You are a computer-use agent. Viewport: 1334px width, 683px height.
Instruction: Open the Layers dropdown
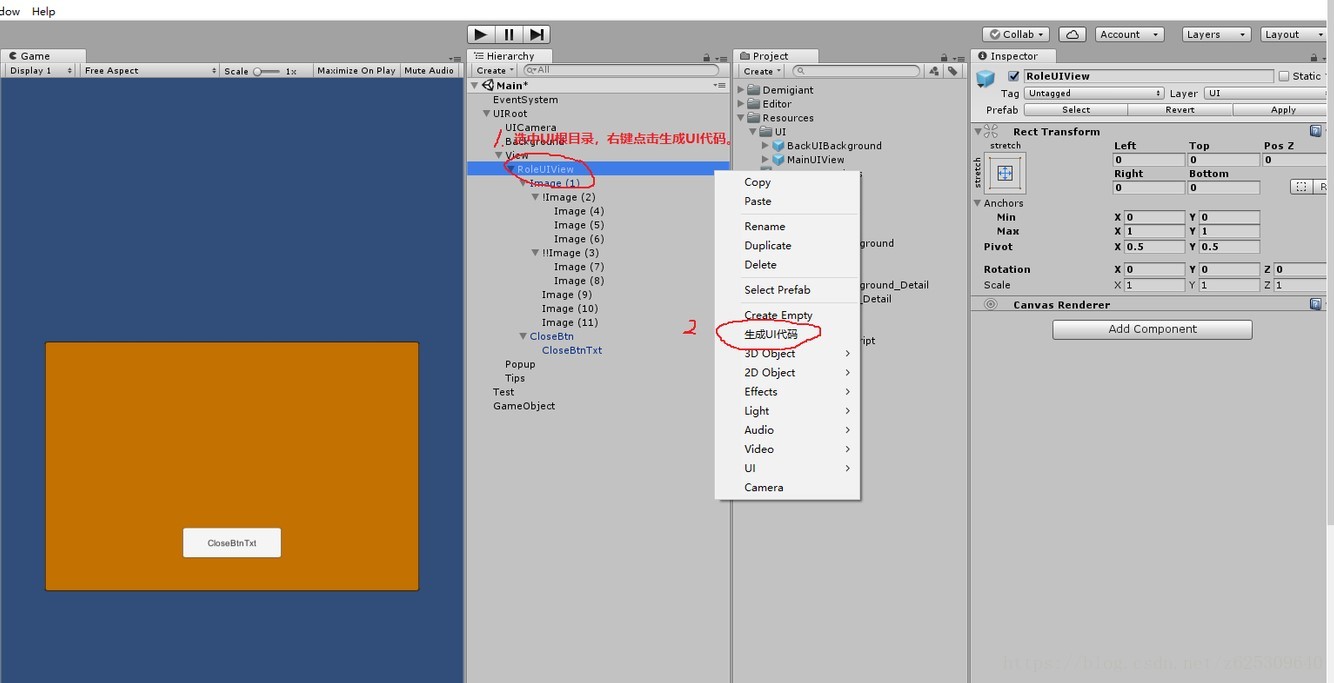[1216, 34]
